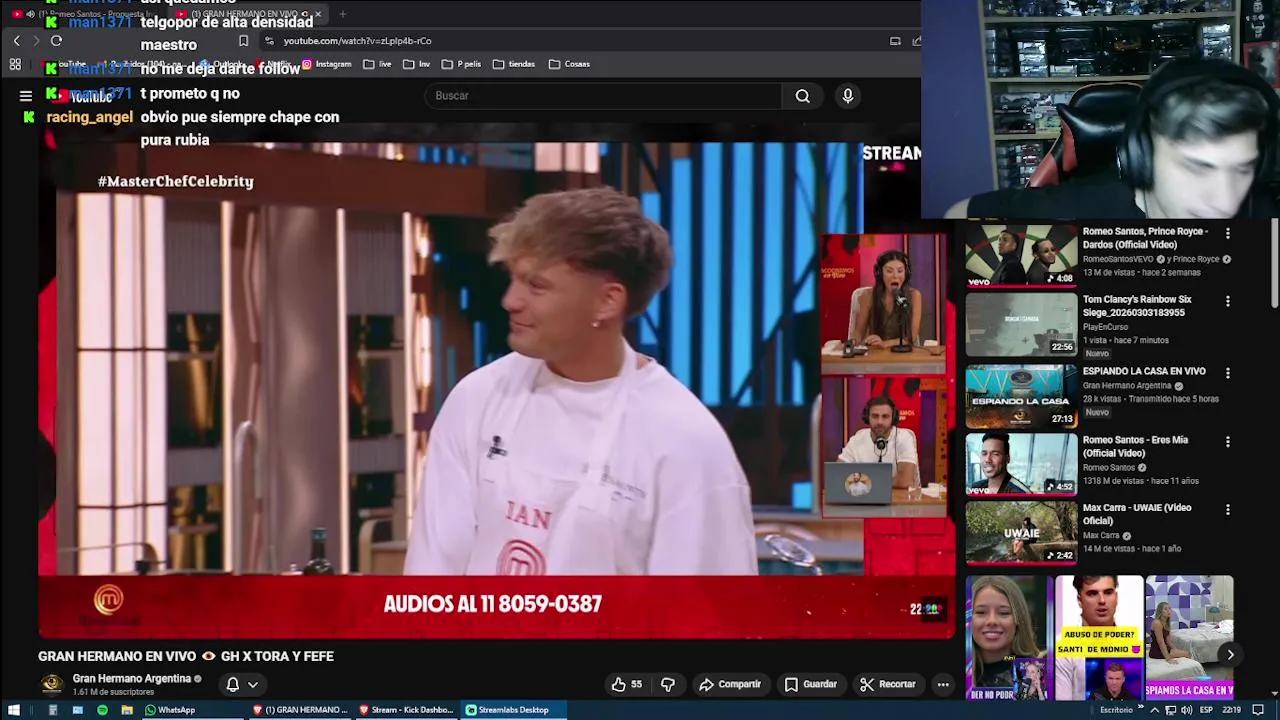This screenshot has height=720, width=1280.
Task: Open the 'Inv' bookmarks folder
Action: coord(416,64)
